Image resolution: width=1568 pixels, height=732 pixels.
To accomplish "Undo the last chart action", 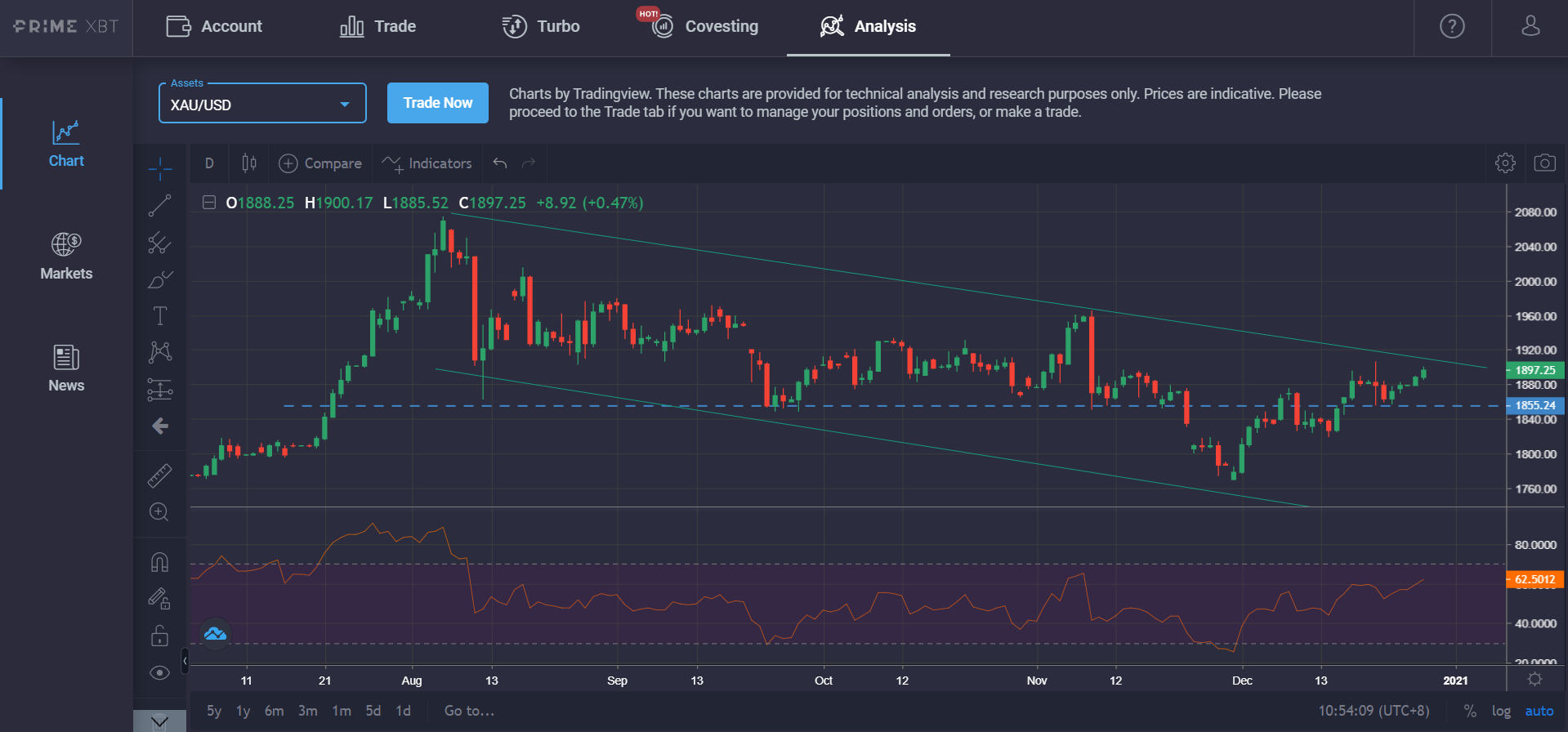I will point(500,163).
